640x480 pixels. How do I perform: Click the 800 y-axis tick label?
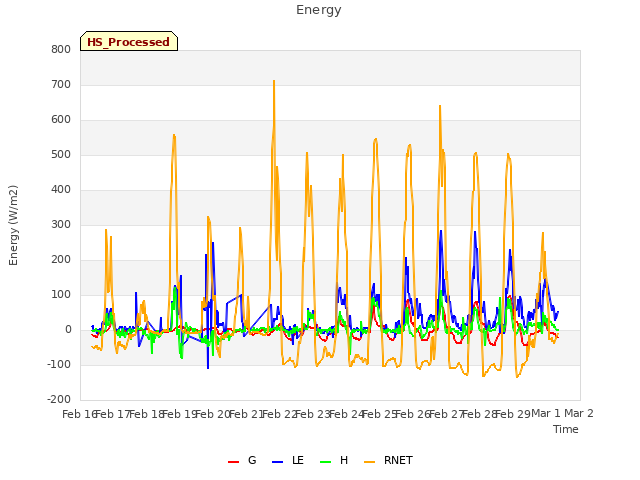(61, 49)
